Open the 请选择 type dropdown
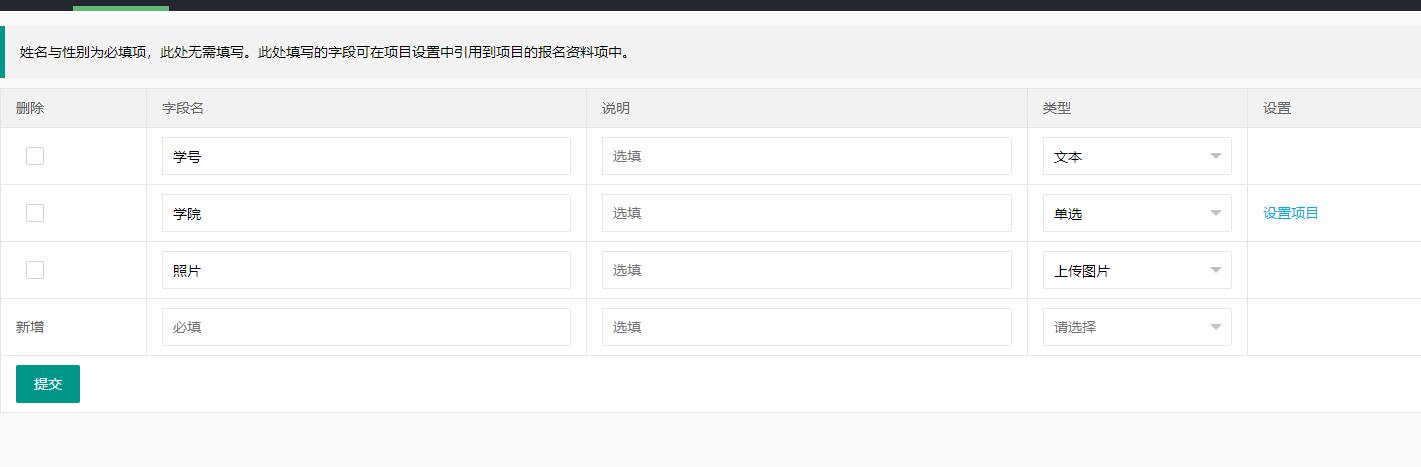The height and width of the screenshot is (467, 1421). tap(1137, 327)
